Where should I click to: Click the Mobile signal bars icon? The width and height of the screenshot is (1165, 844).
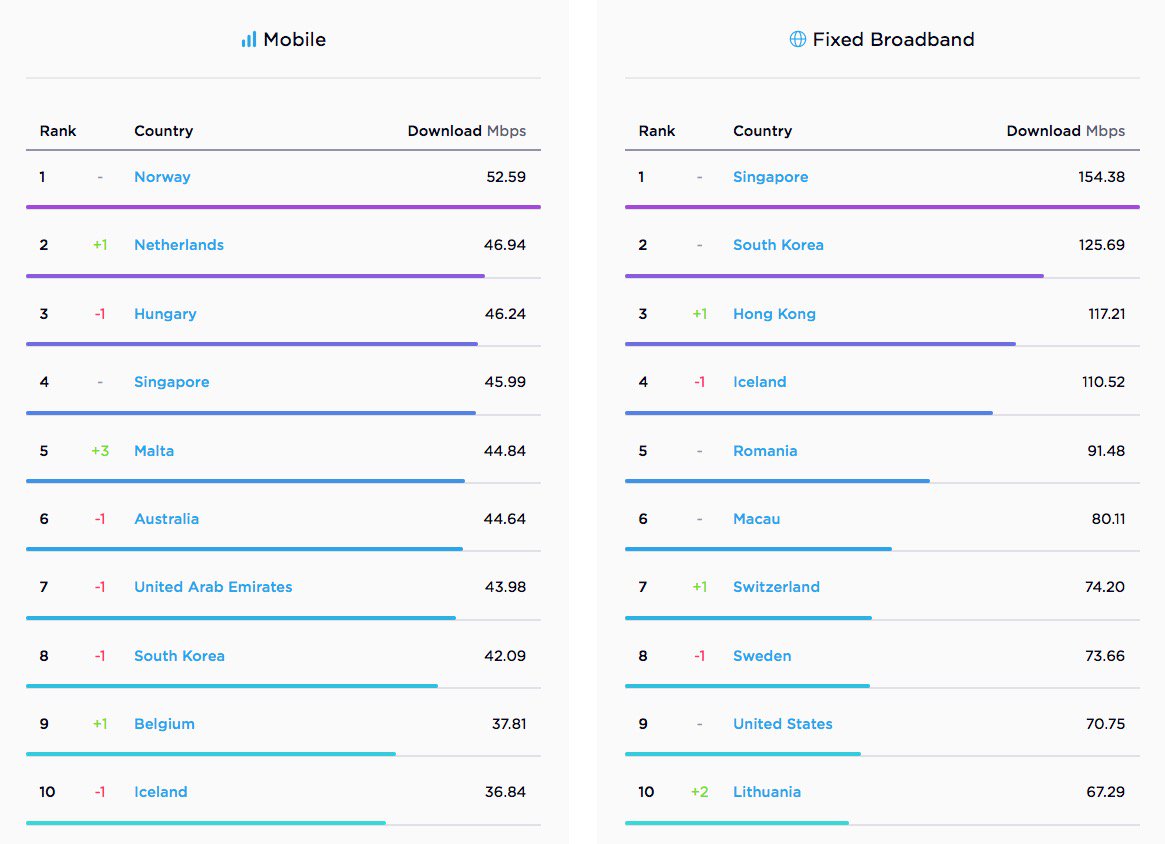(249, 40)
